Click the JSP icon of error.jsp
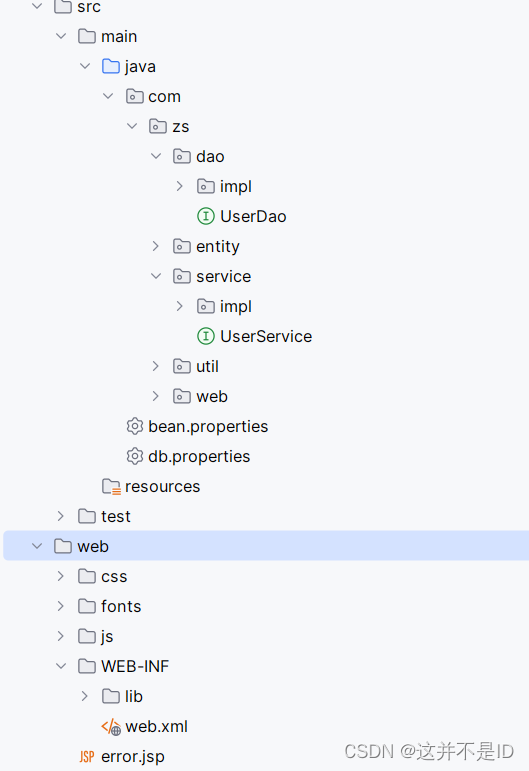The width and height of the screenshot is (529, 771). click(x=87, y=757)
